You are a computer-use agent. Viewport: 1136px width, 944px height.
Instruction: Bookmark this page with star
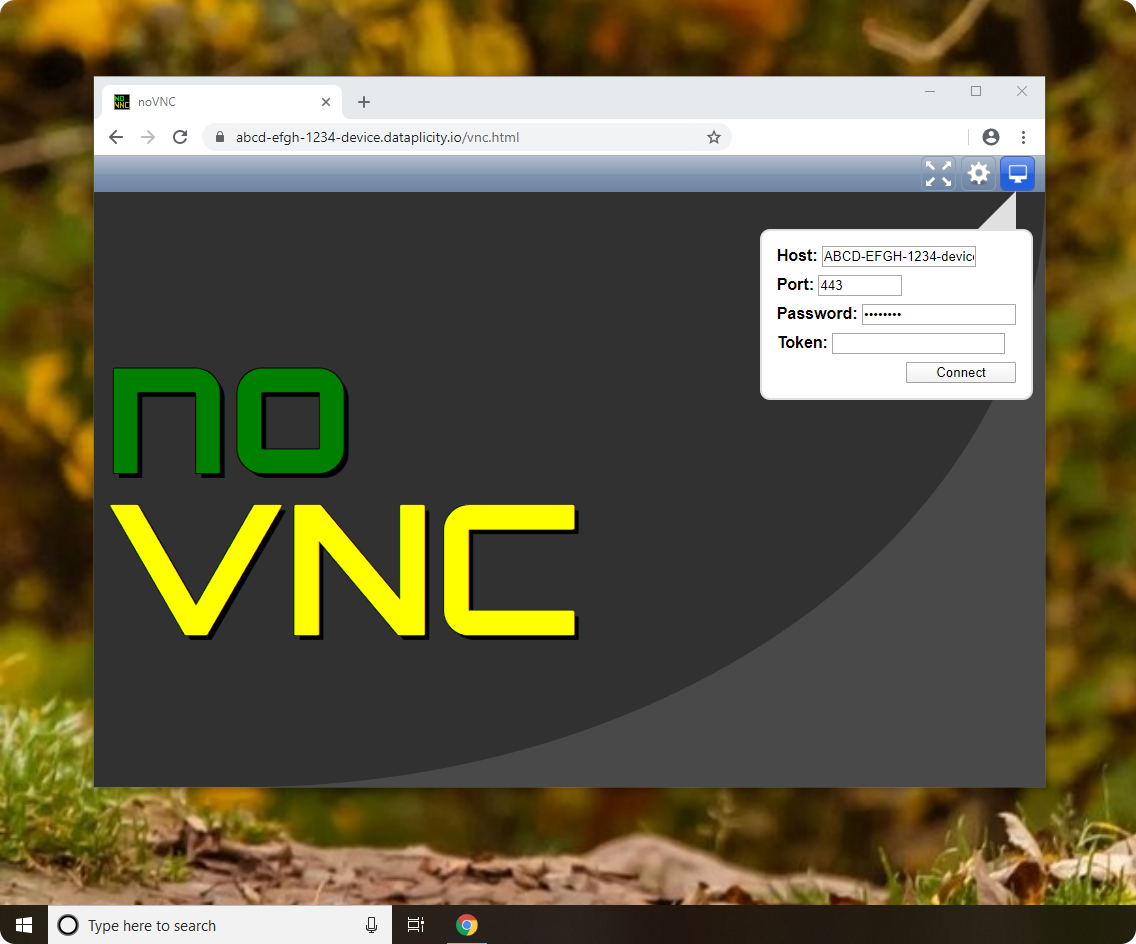click(x=714, y=137)
